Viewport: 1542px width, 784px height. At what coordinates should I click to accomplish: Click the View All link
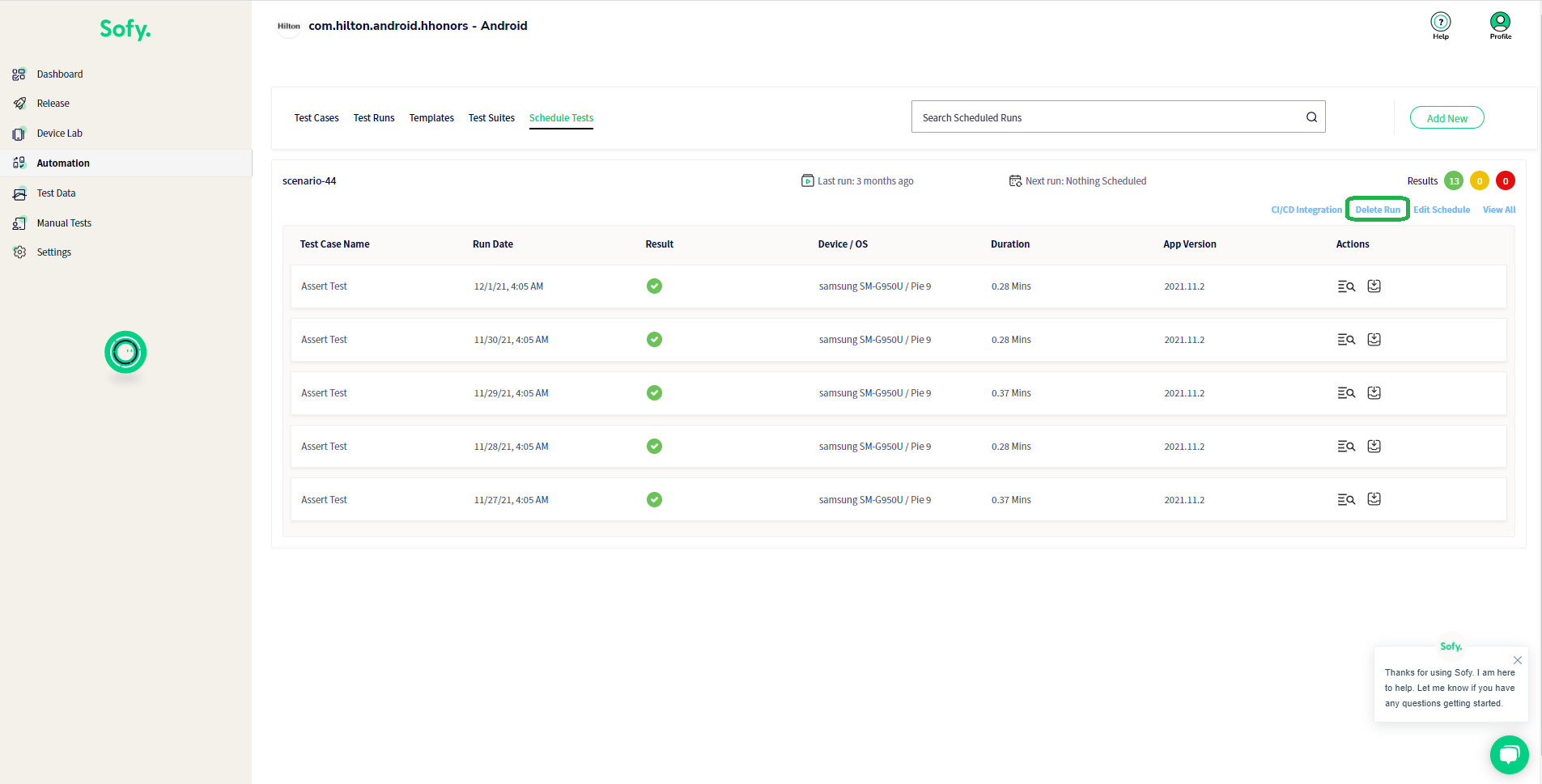(x=1499, y=210)
